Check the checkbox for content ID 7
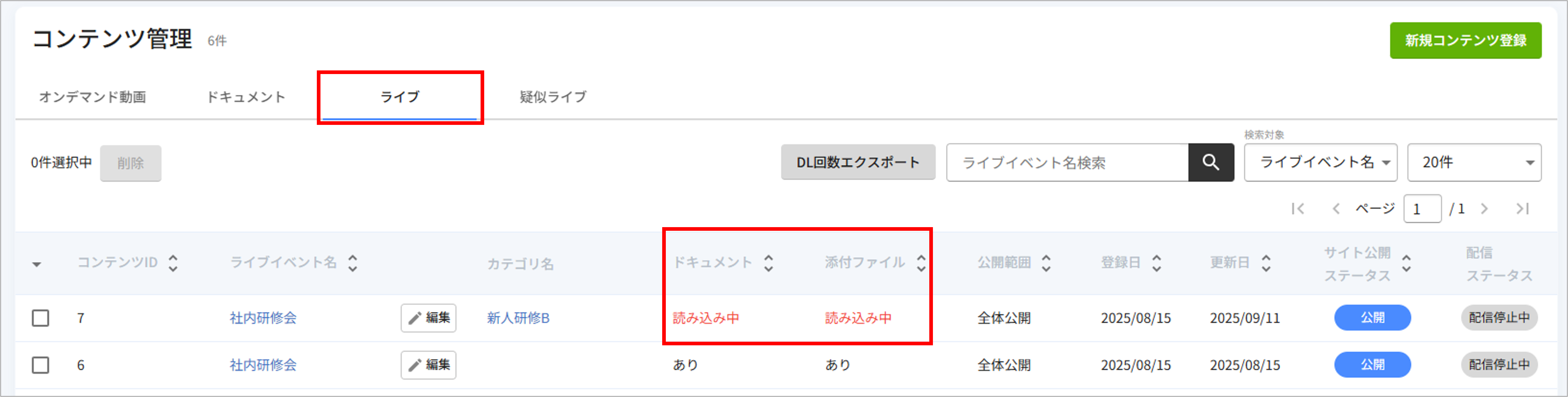Screen dimensions: 1568x397 pos(41,318)
